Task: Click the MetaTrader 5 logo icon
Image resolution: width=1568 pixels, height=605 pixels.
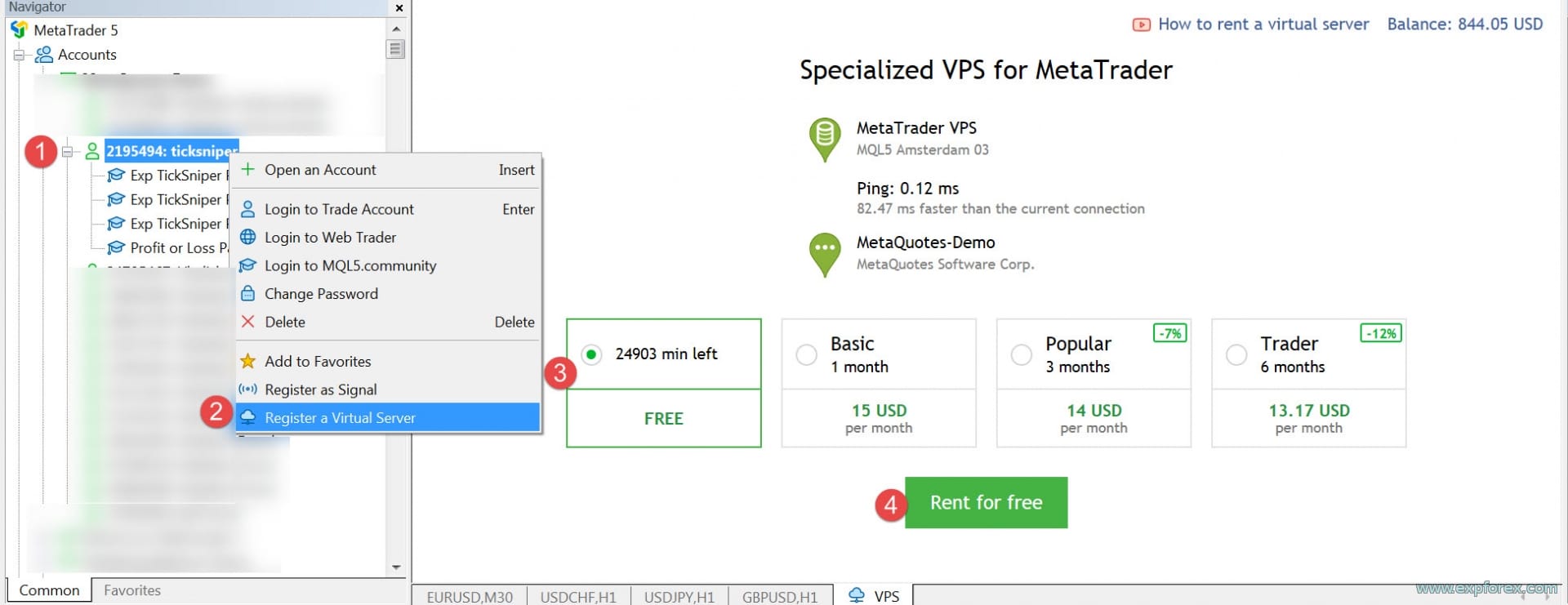Action: click(x=19, y=30)
